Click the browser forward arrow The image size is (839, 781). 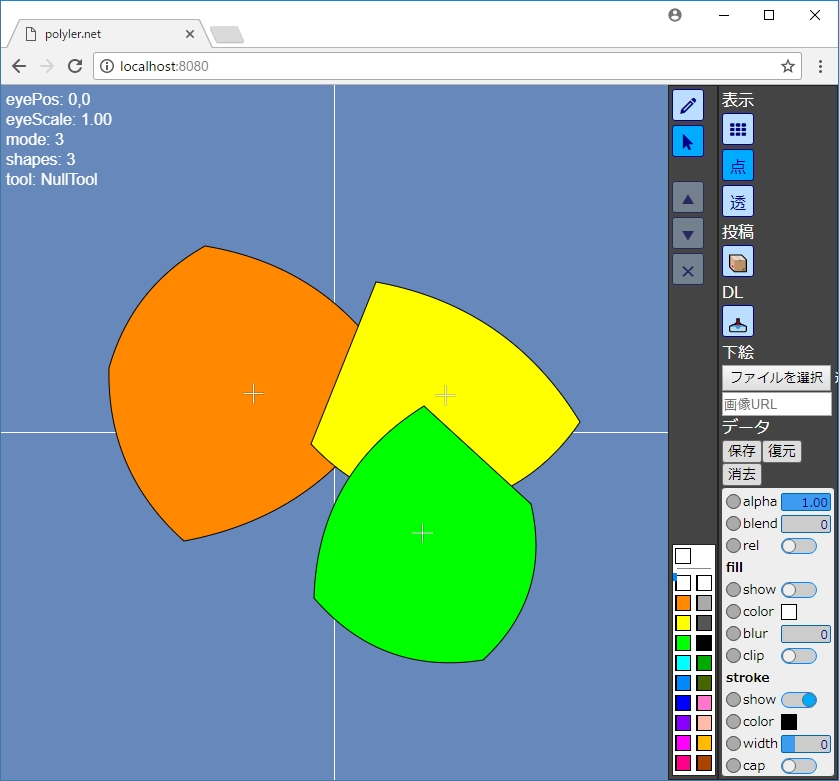[x=47, y=66]
